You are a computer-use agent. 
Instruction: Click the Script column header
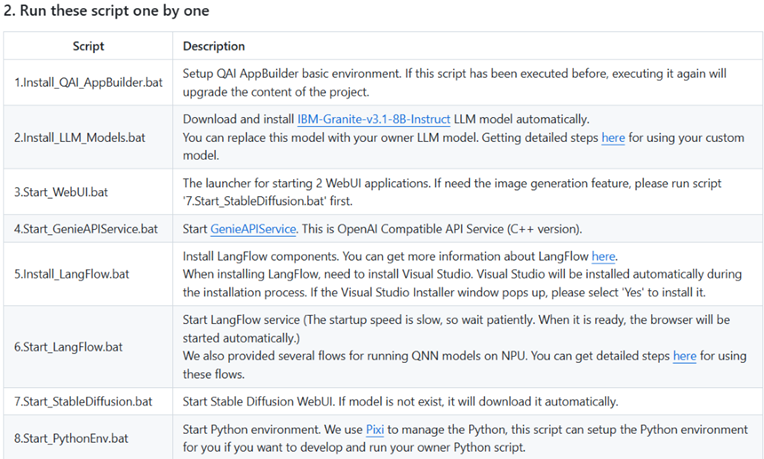[88, 46]
